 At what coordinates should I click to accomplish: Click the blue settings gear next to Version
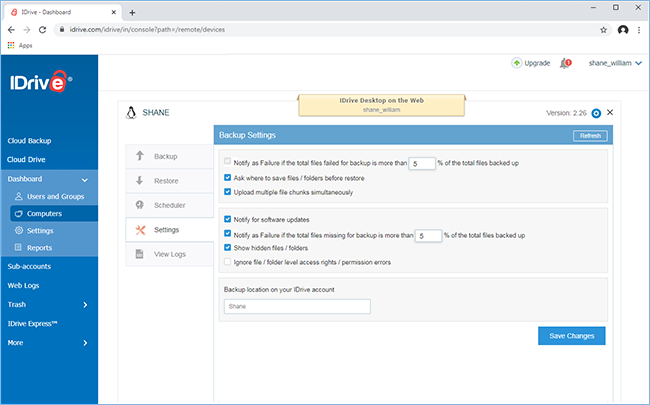(596, 113)
